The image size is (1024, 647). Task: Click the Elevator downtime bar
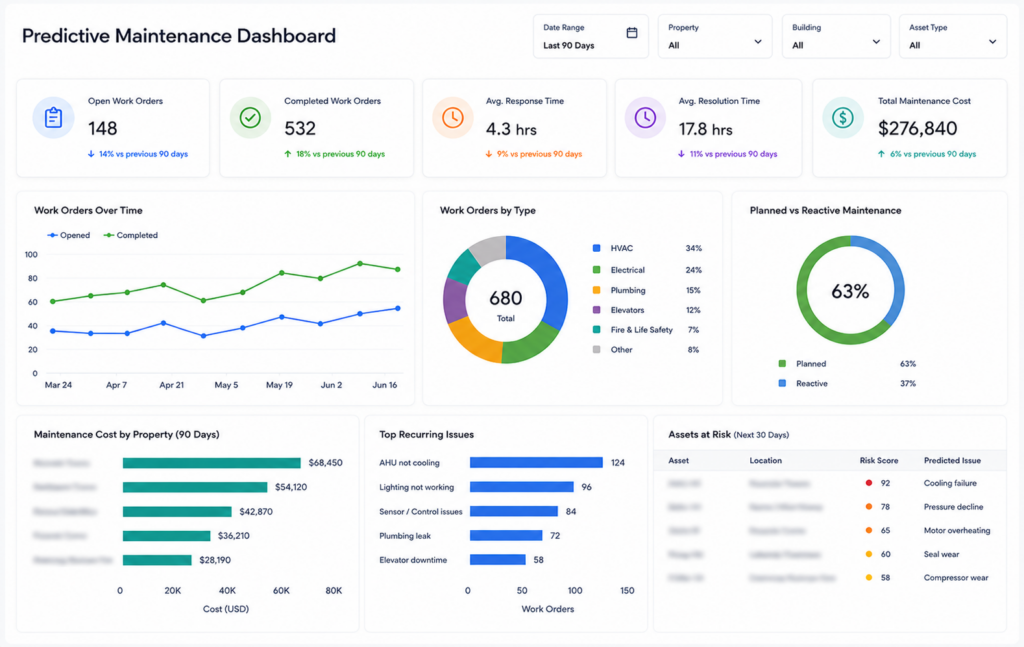pyautogui.click(x=498, y=560)
